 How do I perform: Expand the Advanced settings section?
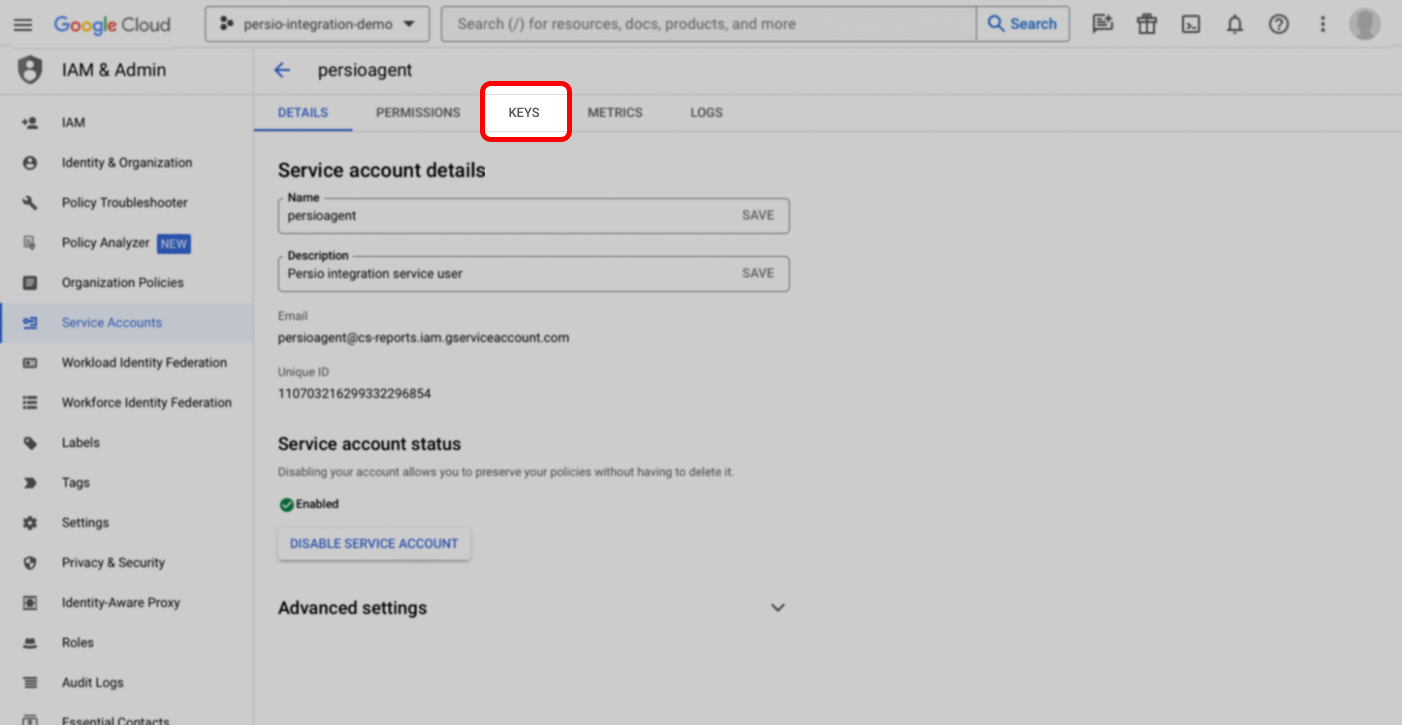[x=777, y=608]
